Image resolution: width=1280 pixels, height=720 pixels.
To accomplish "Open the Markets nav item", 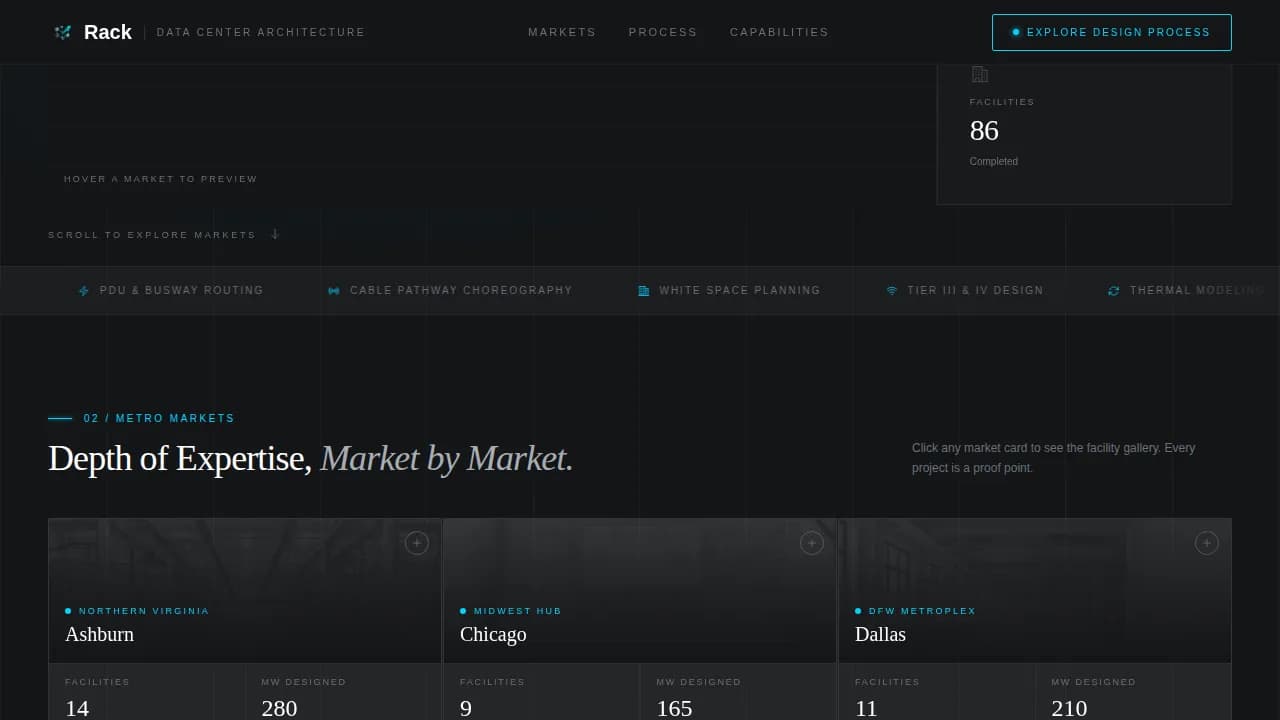I will tap(562, 32).
